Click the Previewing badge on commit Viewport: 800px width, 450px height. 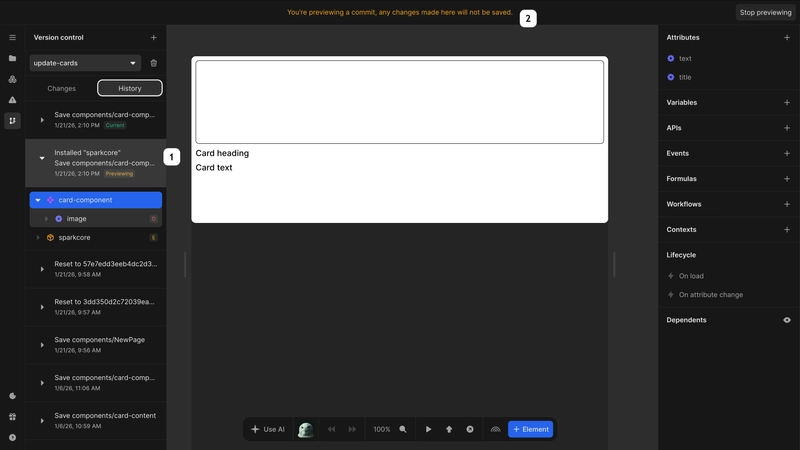(119, 174)
